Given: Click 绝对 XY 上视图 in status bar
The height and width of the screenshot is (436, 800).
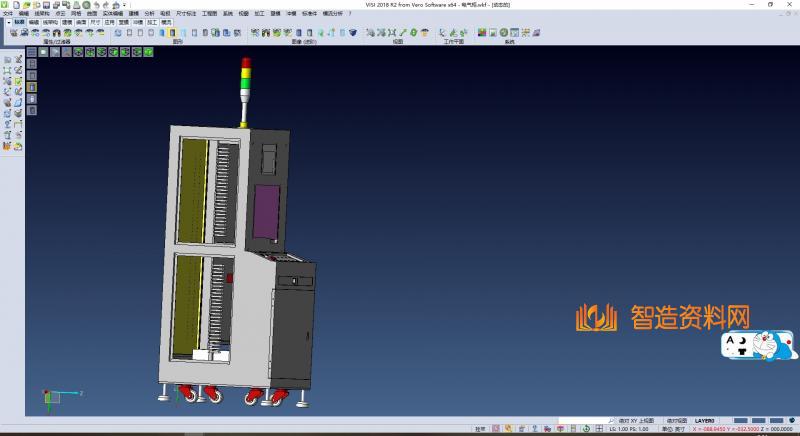Looking at the screenshot, I should point(638,421).
